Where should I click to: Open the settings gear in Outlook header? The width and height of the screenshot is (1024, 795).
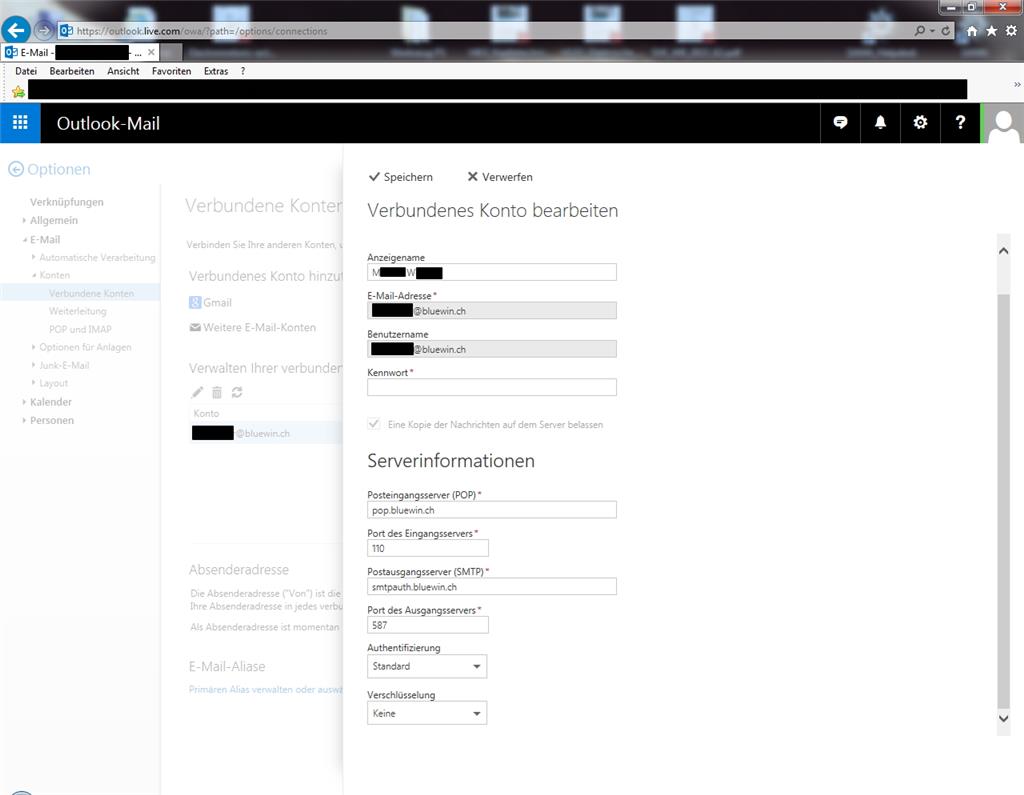(920, 123)
